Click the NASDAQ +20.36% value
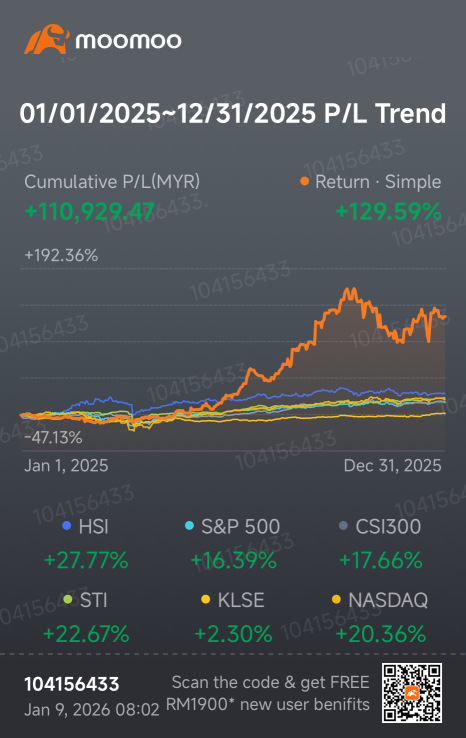 pos(380,634)
